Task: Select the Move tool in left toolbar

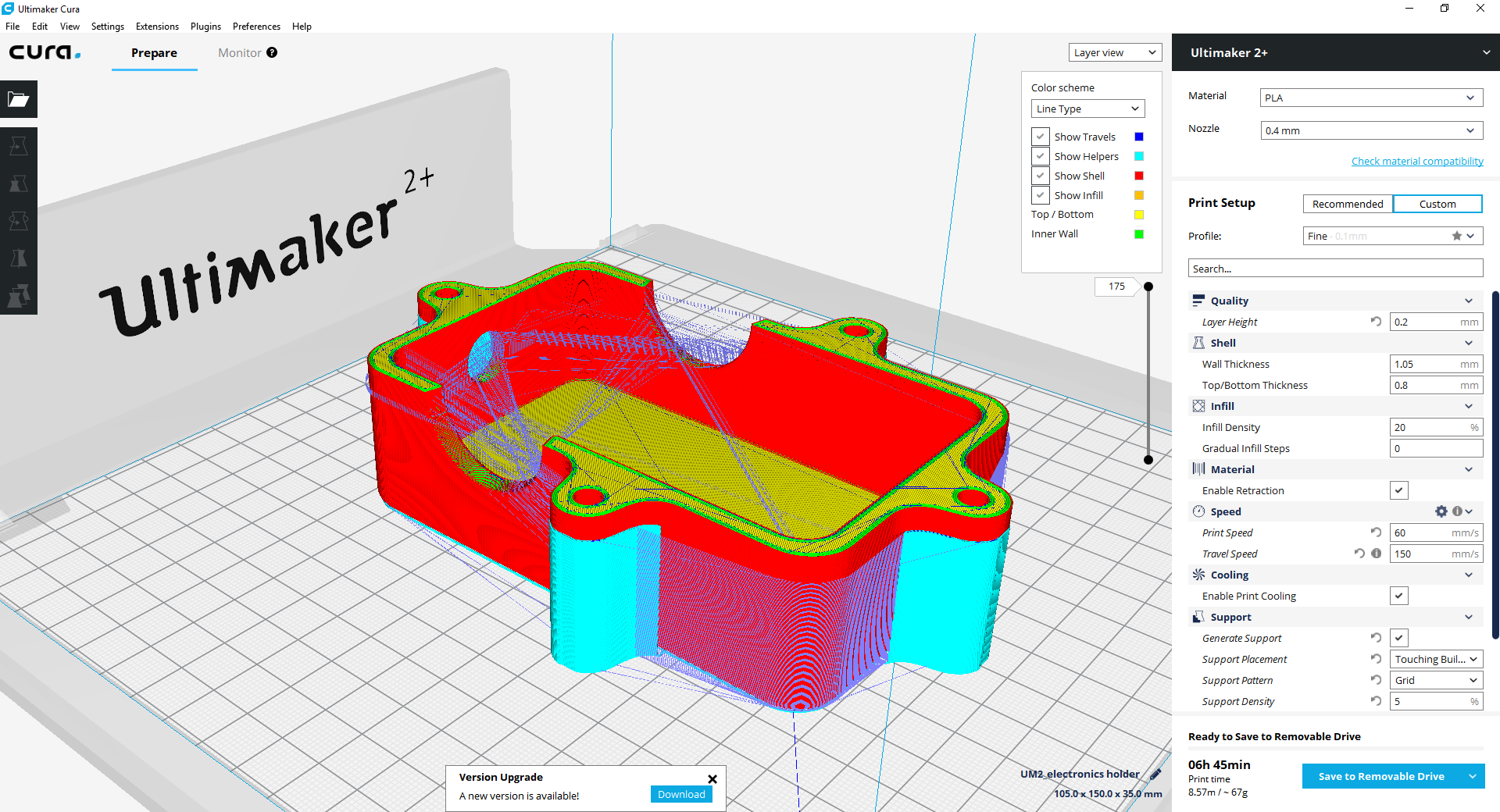Action: click(19, 146)
